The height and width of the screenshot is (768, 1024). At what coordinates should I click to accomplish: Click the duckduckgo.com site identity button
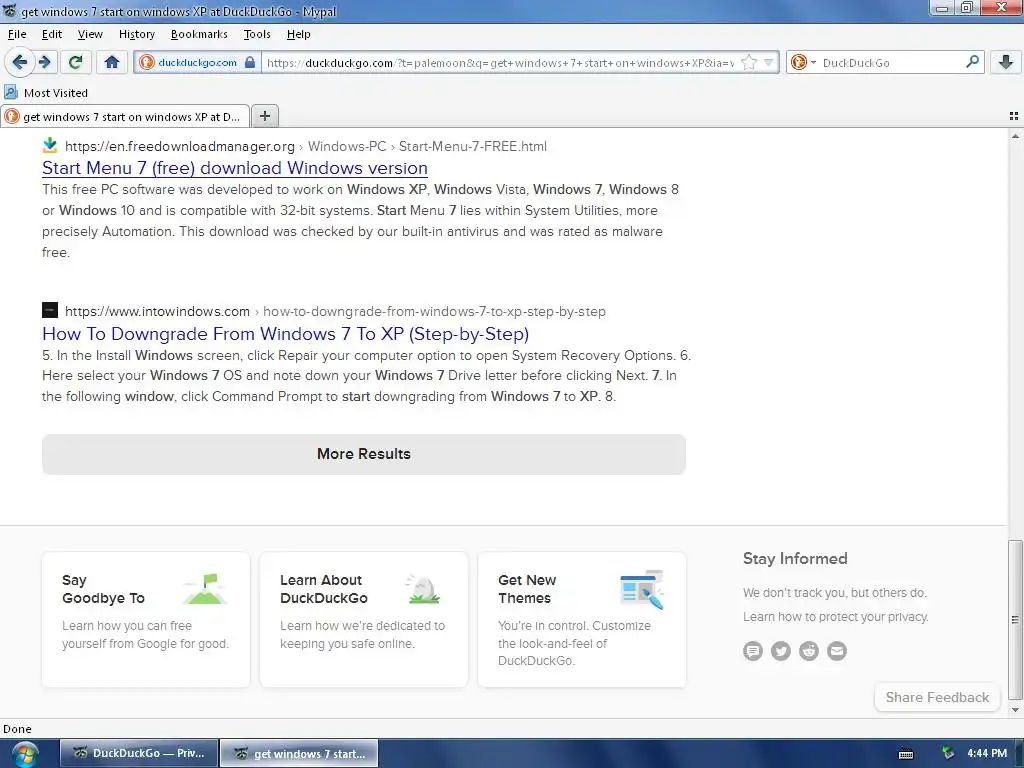pos(197,62)
